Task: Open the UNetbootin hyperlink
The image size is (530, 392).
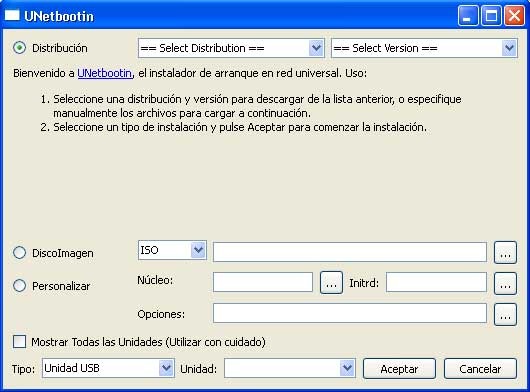Action: (x=104, y=73)
